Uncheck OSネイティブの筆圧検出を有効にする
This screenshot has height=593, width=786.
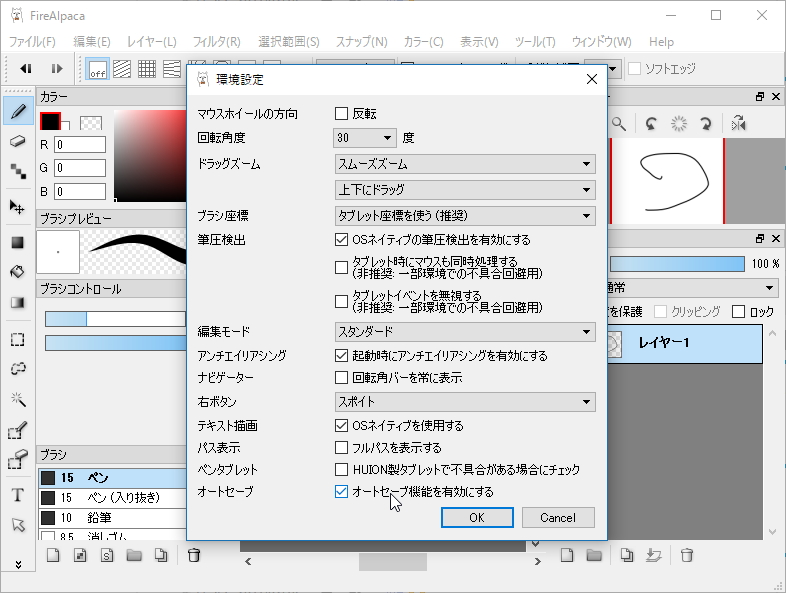point(341,240)
